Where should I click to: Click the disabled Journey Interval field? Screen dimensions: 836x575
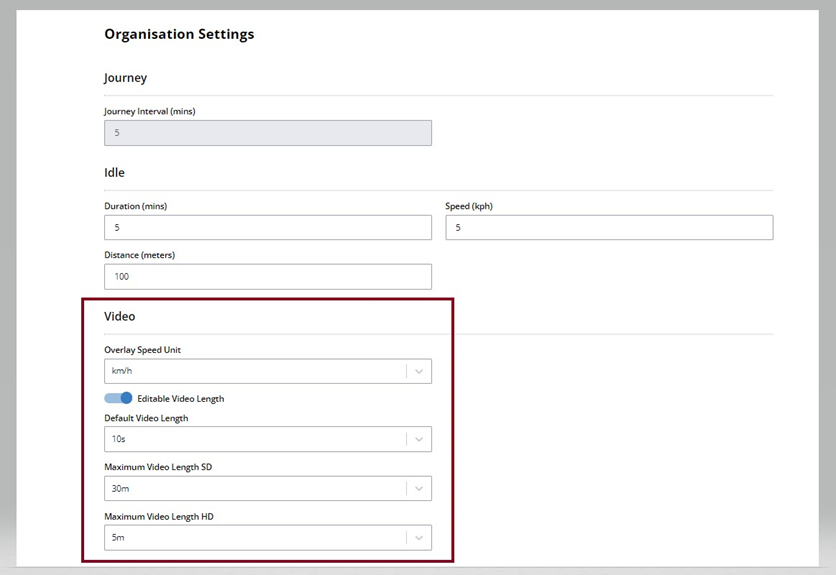click(268, 133)
